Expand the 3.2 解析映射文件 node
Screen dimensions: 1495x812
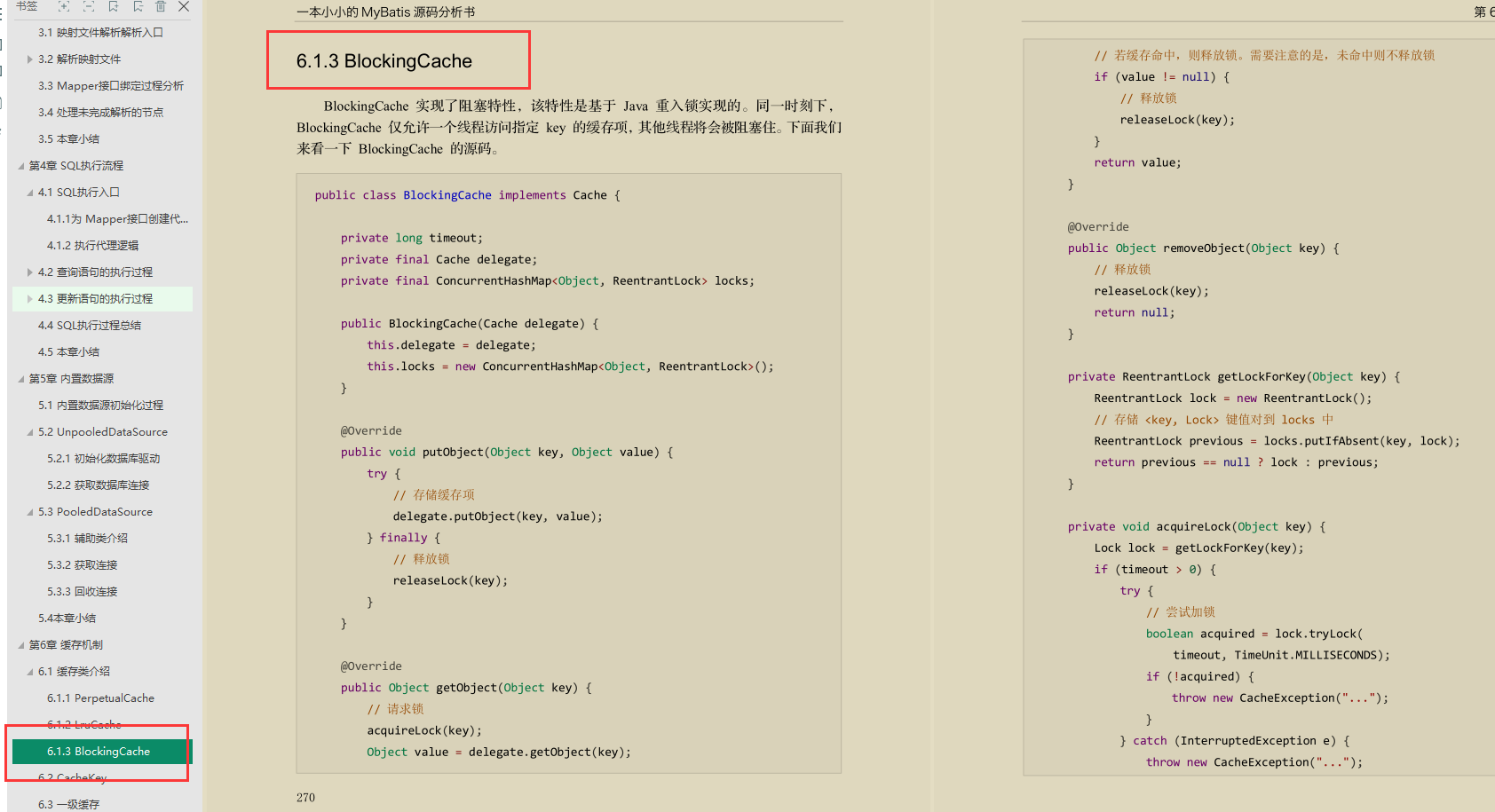point(30,59)
